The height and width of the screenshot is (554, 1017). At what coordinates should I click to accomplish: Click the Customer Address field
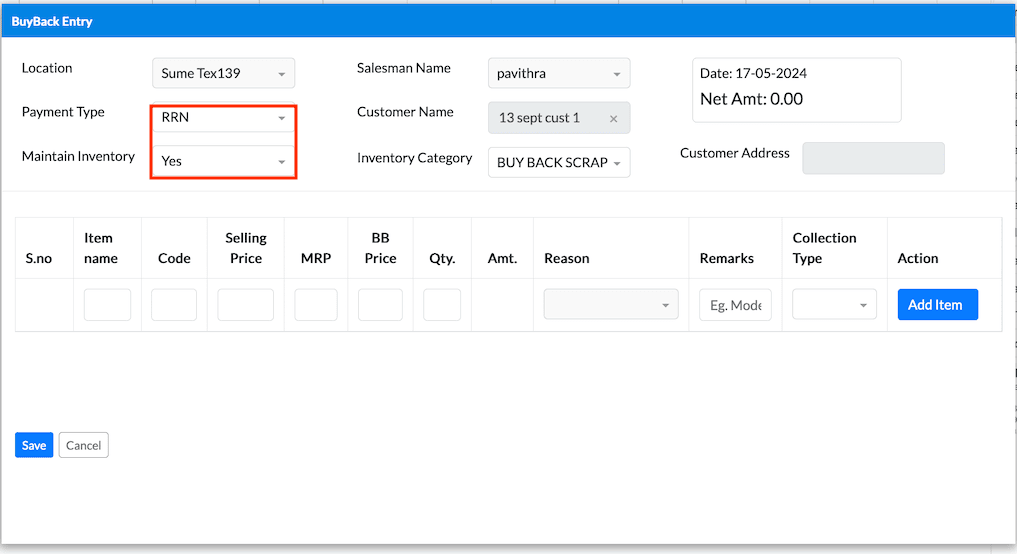(873, 158)
